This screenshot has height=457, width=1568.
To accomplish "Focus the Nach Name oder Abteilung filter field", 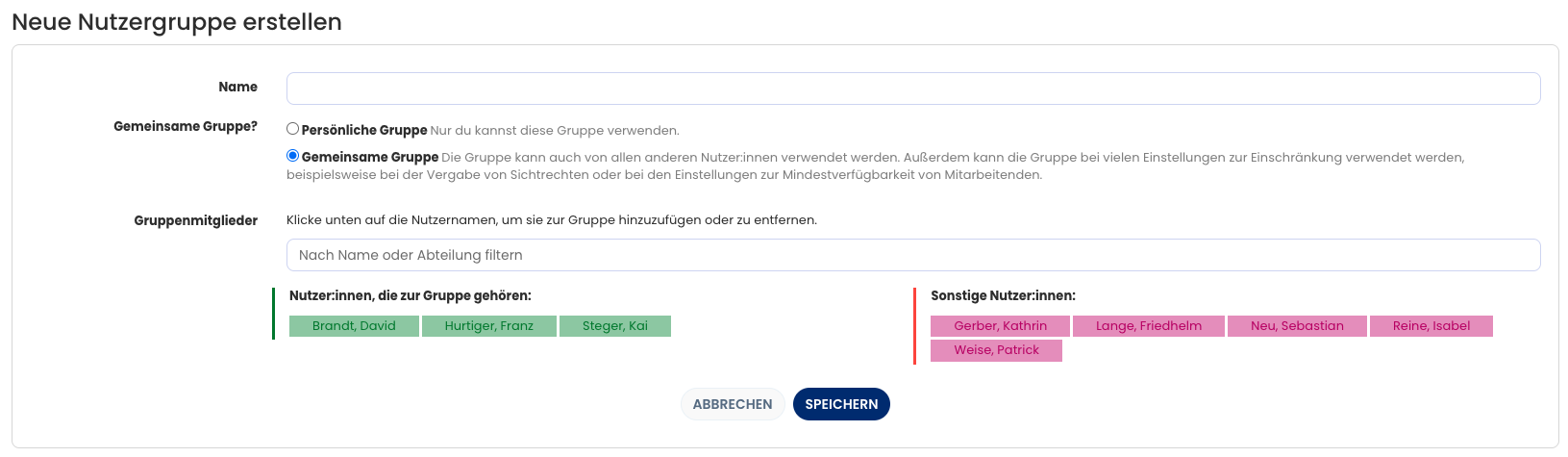I will pos(912,255).
